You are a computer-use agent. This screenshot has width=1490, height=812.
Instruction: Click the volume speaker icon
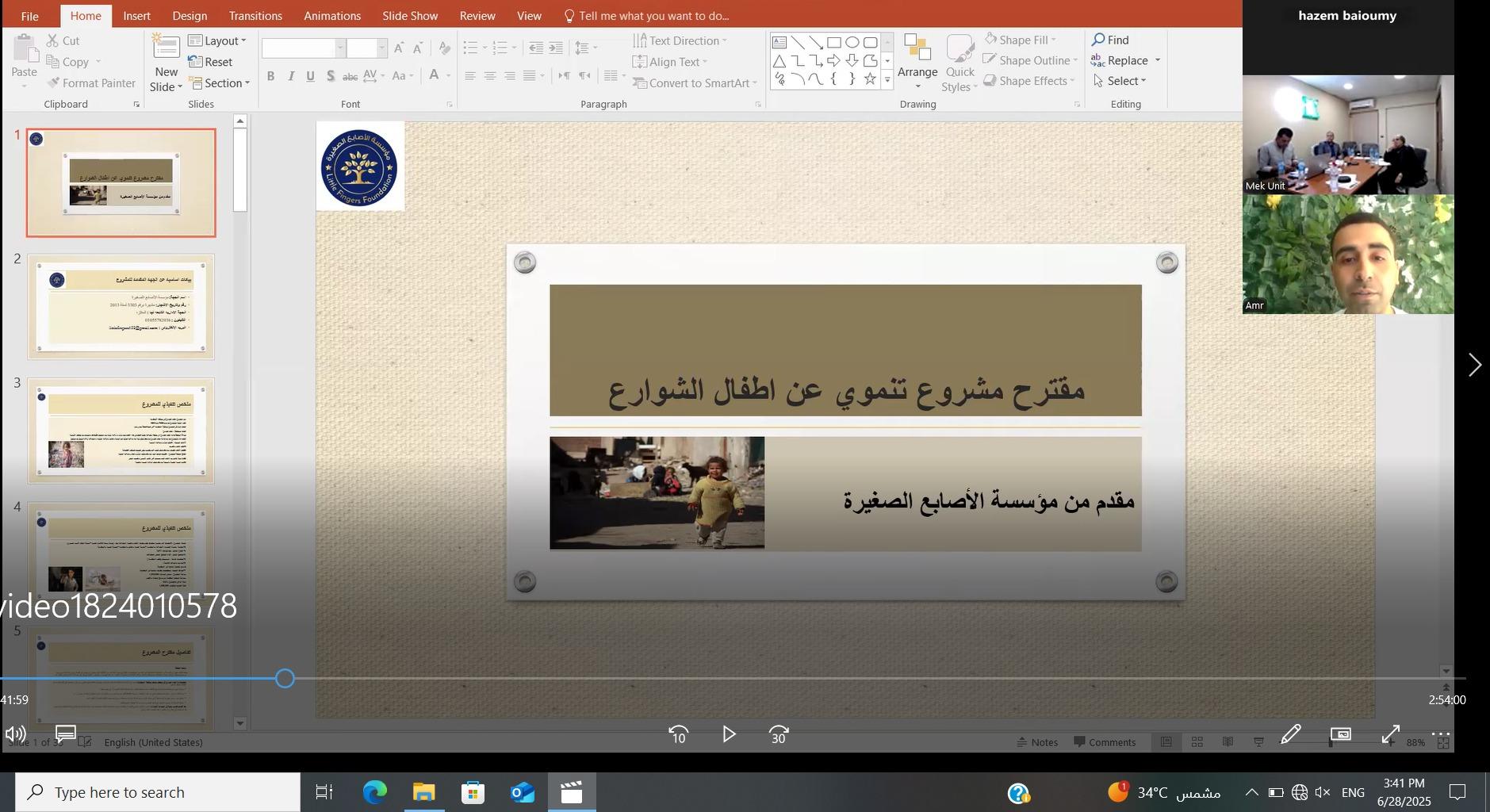tap(15, 734)
